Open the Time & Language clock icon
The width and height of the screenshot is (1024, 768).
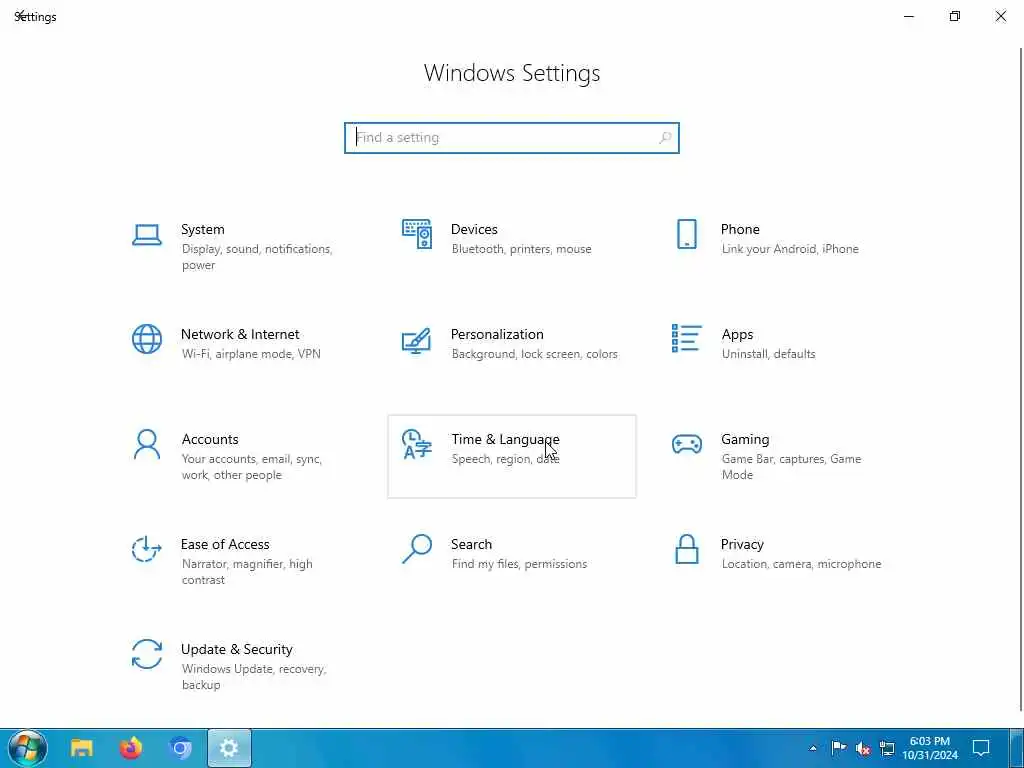point(417,444)
